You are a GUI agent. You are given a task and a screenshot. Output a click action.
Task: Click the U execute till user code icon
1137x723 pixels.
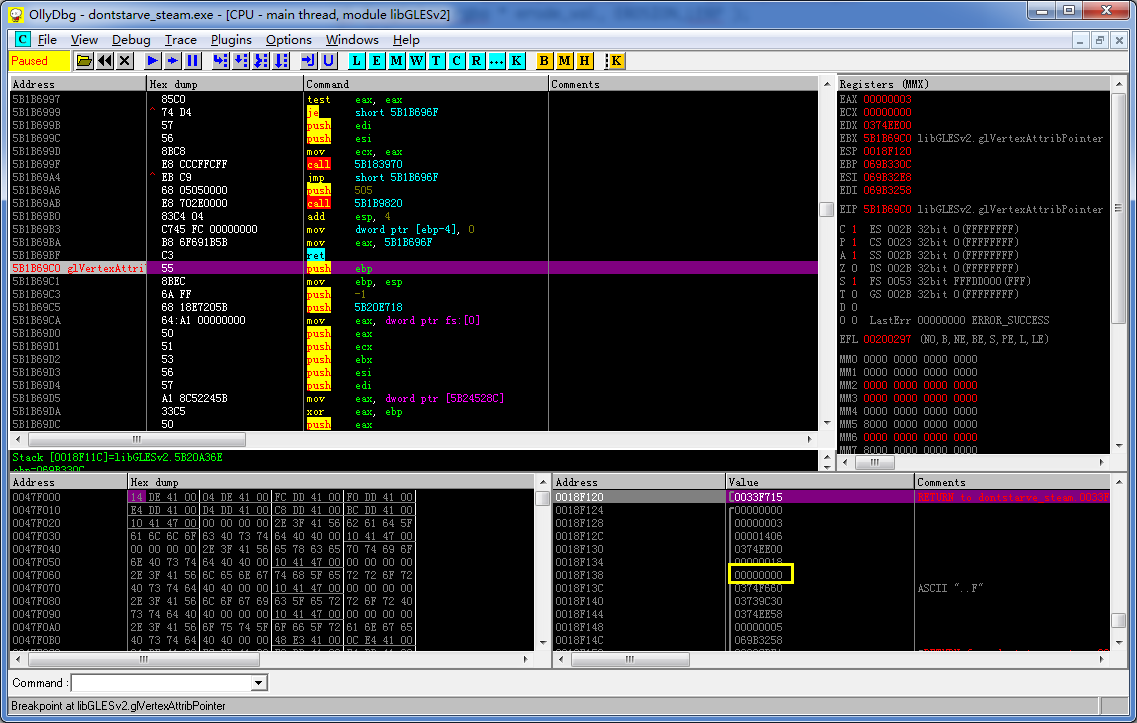click(328, 61)
